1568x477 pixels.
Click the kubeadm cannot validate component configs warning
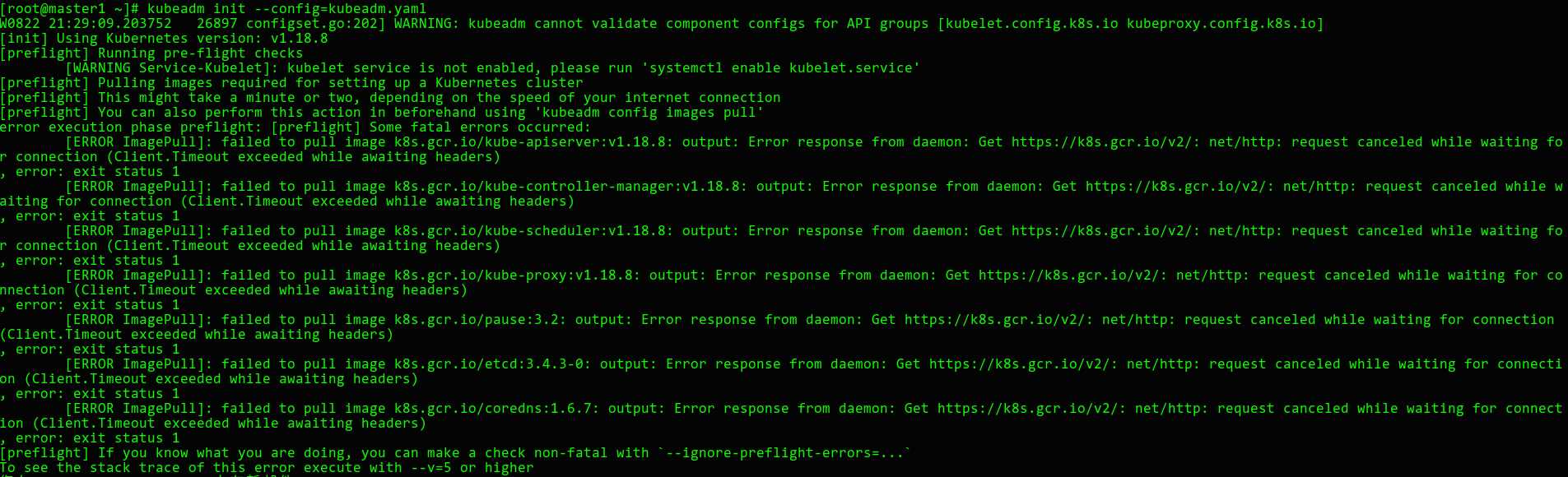[x=859, y=23]
